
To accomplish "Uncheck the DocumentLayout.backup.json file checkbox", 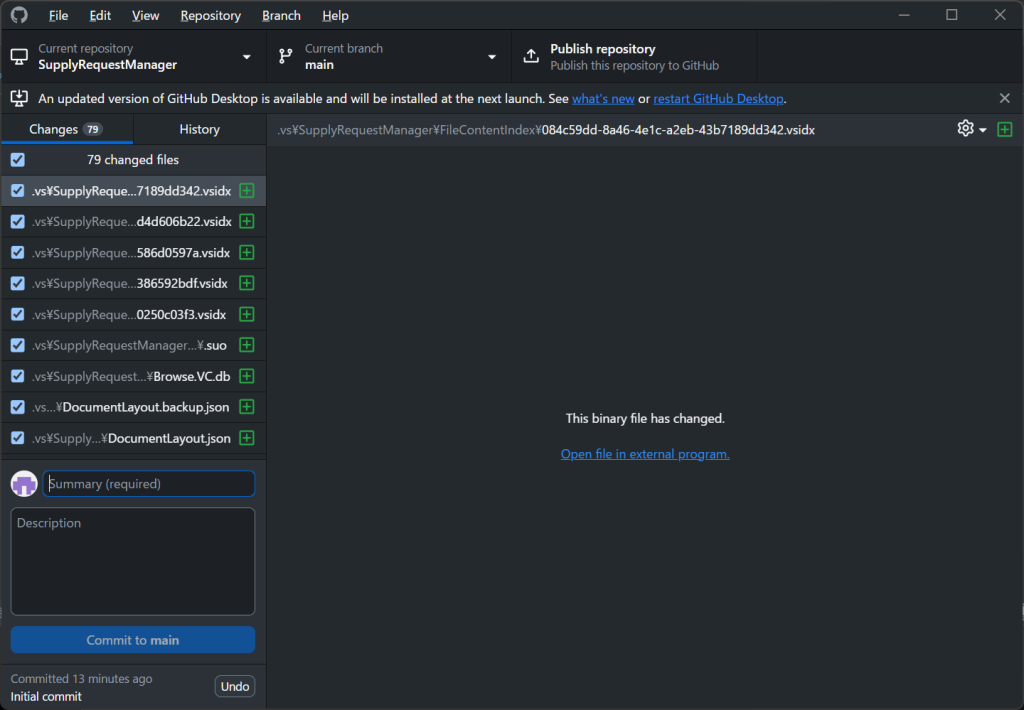I will (x=18, y=407).
